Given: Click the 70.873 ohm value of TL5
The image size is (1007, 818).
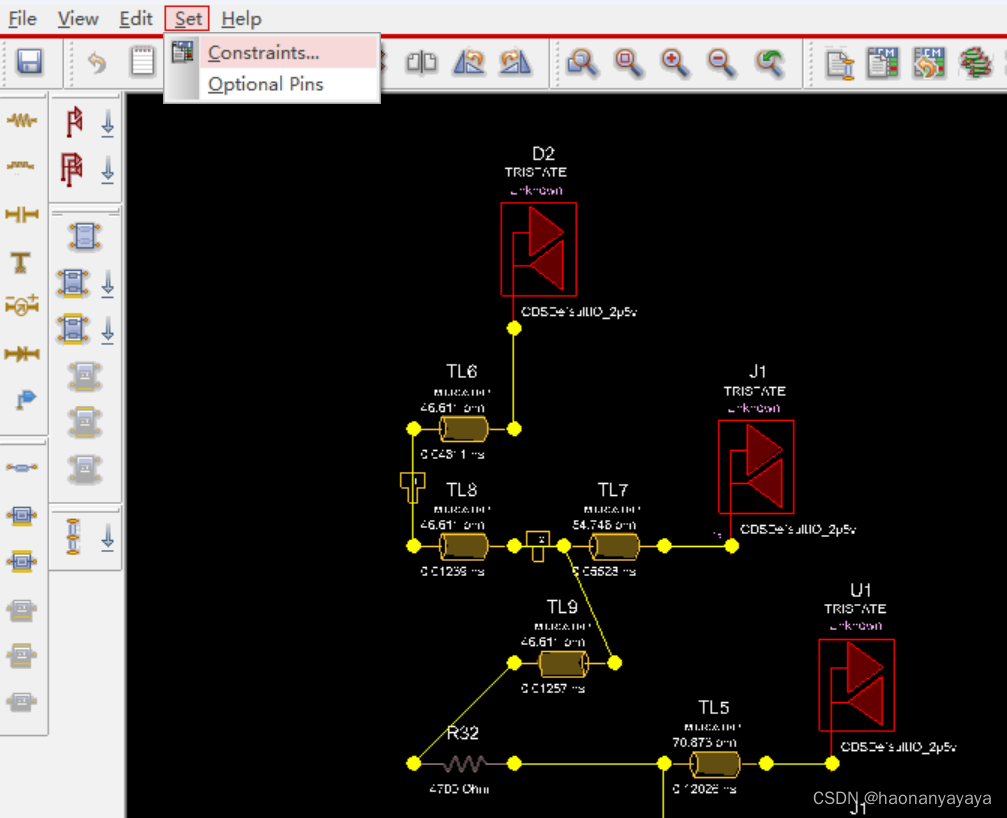Looking at the screenshot, I should point(705,742).
